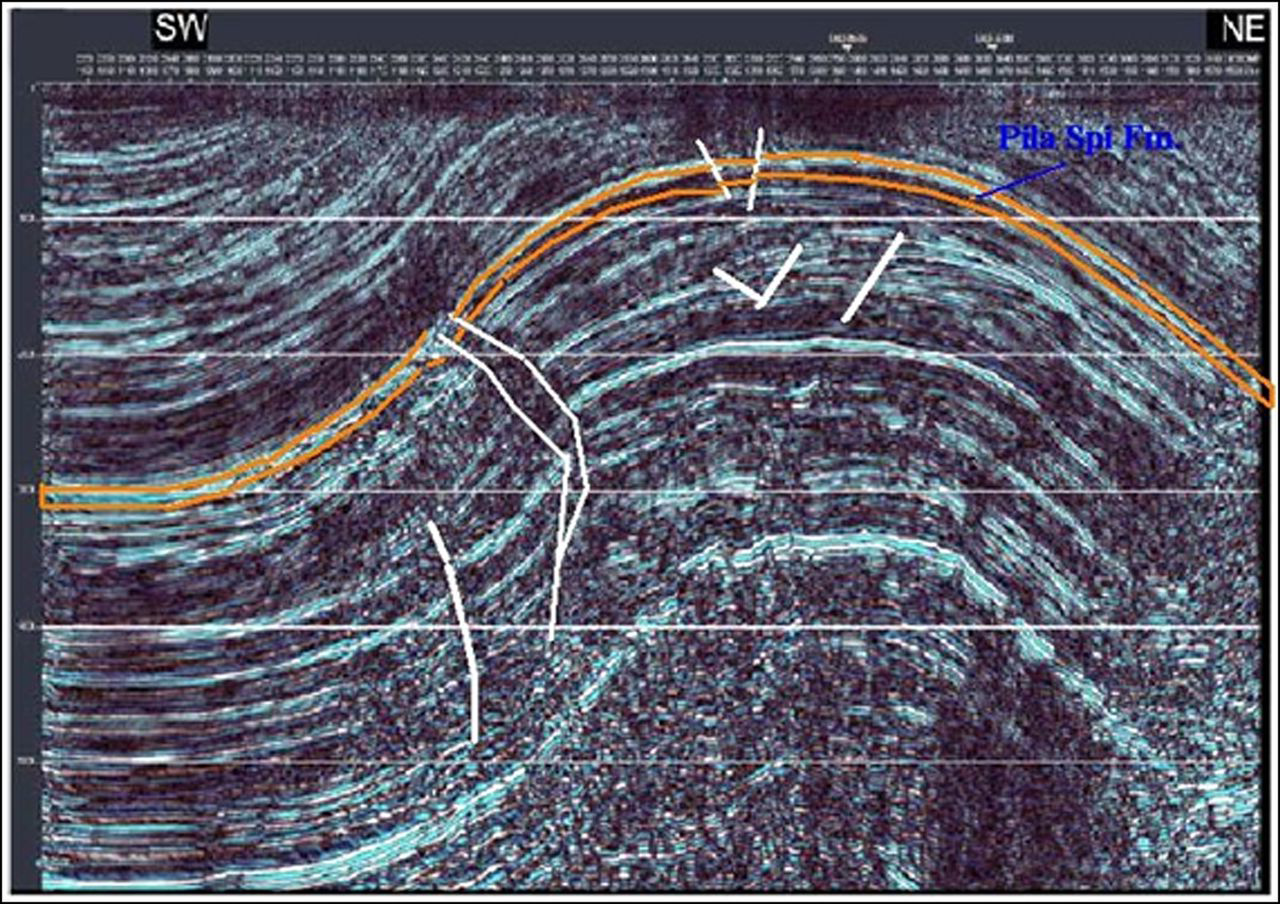This screenshot has width=1280, height=904.
Task: Click the SW direction label
Action: pos(180,28)
